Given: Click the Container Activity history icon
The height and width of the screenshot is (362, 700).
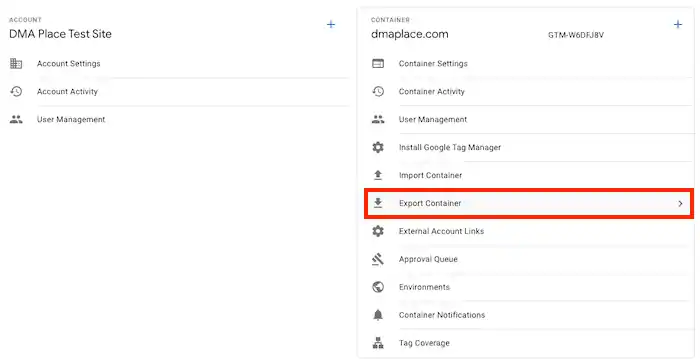Looking at the screenshot, I should click(x=378, y=92).
